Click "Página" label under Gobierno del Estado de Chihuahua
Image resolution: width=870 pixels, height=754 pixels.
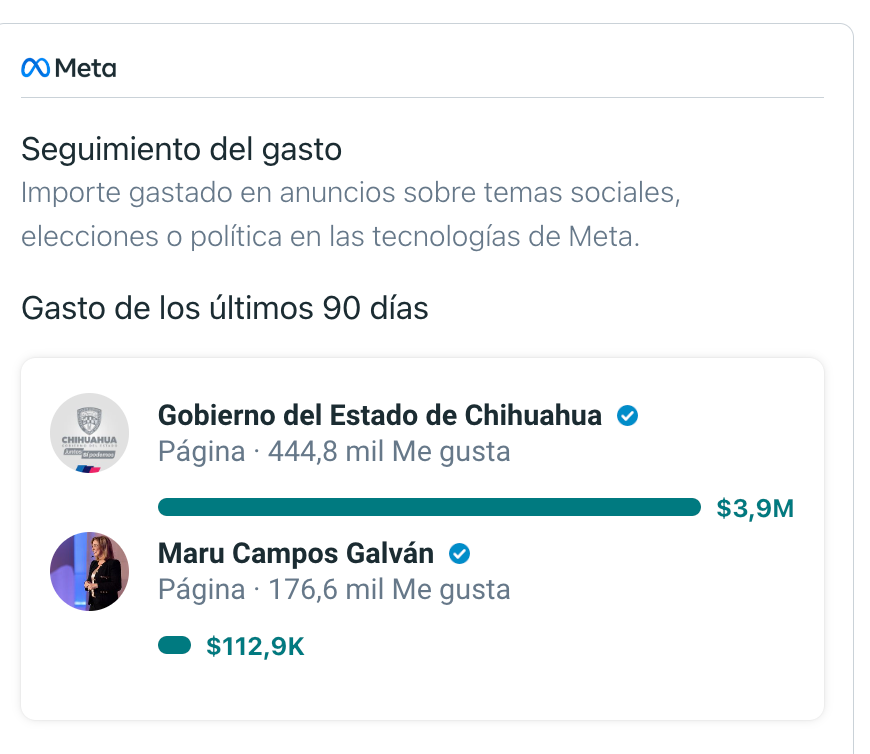(201, 452)
